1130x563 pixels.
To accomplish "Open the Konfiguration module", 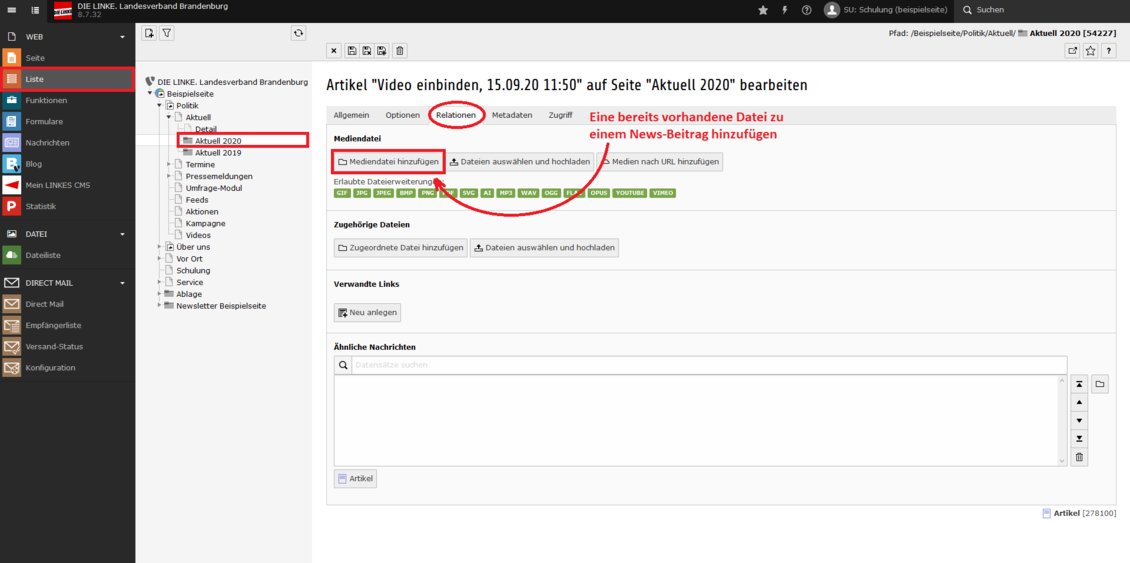I will click(x=67, y=368).
